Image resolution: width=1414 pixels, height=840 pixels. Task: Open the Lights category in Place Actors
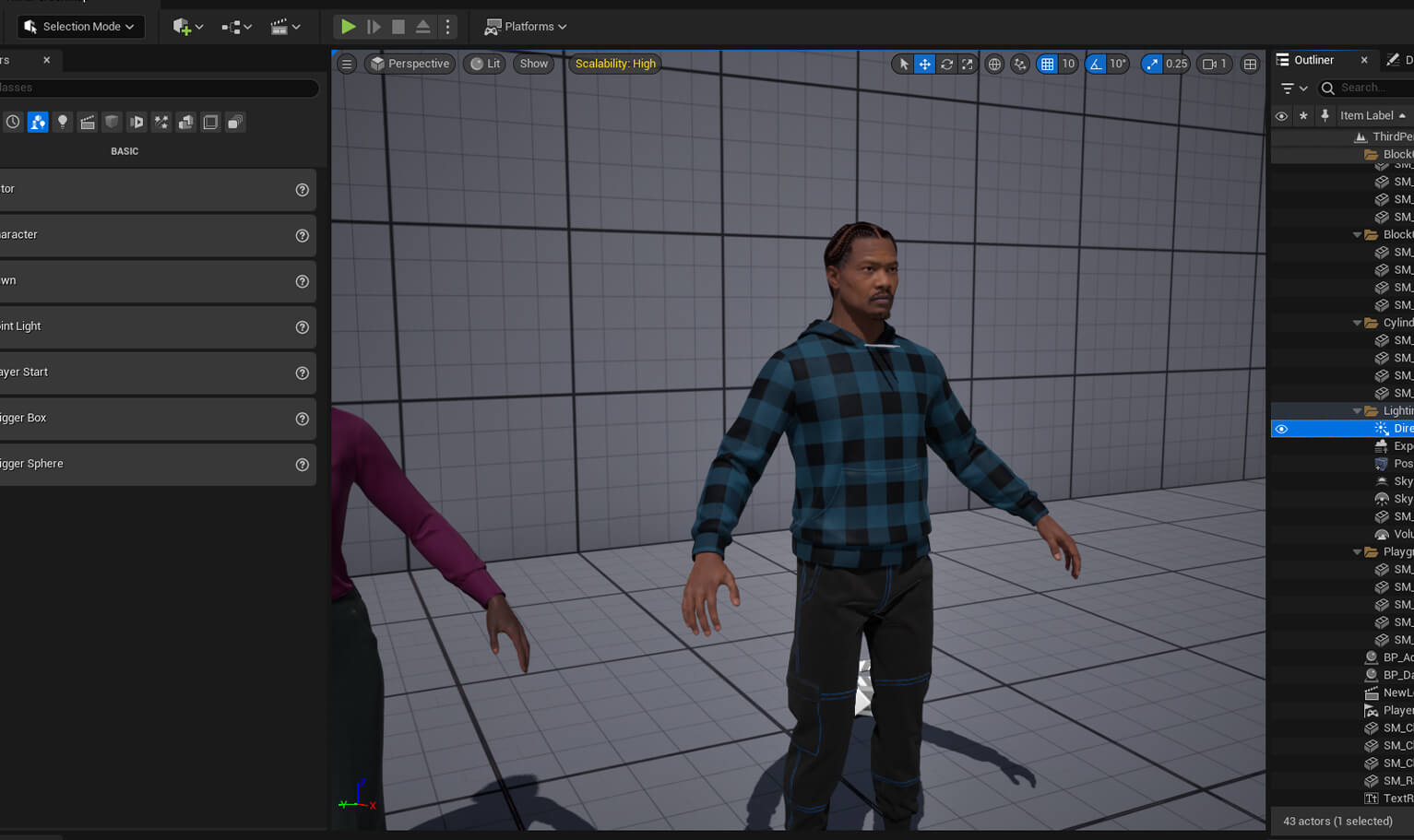63,122
